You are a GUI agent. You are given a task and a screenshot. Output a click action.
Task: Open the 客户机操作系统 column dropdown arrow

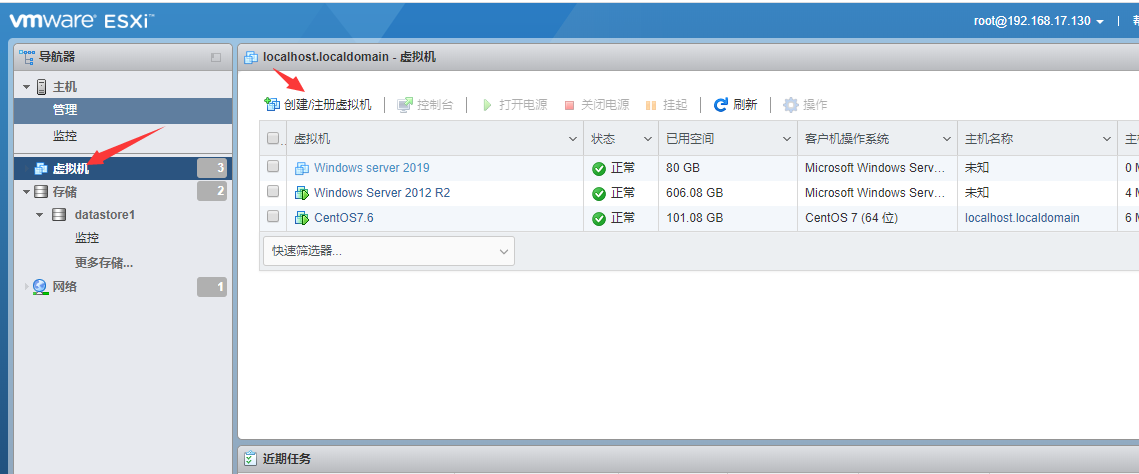[x=947, y=139]
